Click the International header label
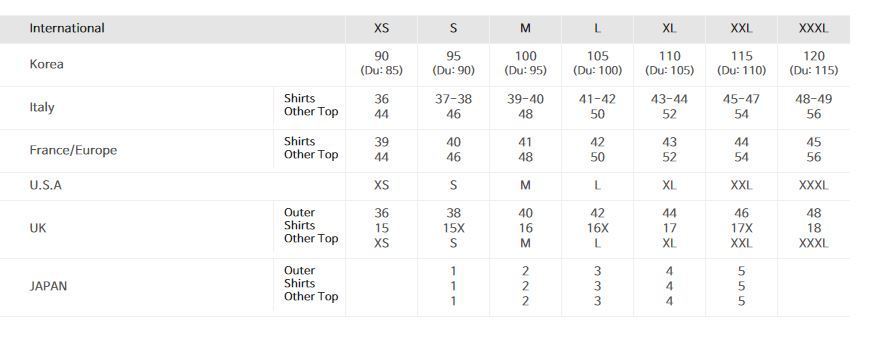Screen dimensions: 880x364 point(67,28)
